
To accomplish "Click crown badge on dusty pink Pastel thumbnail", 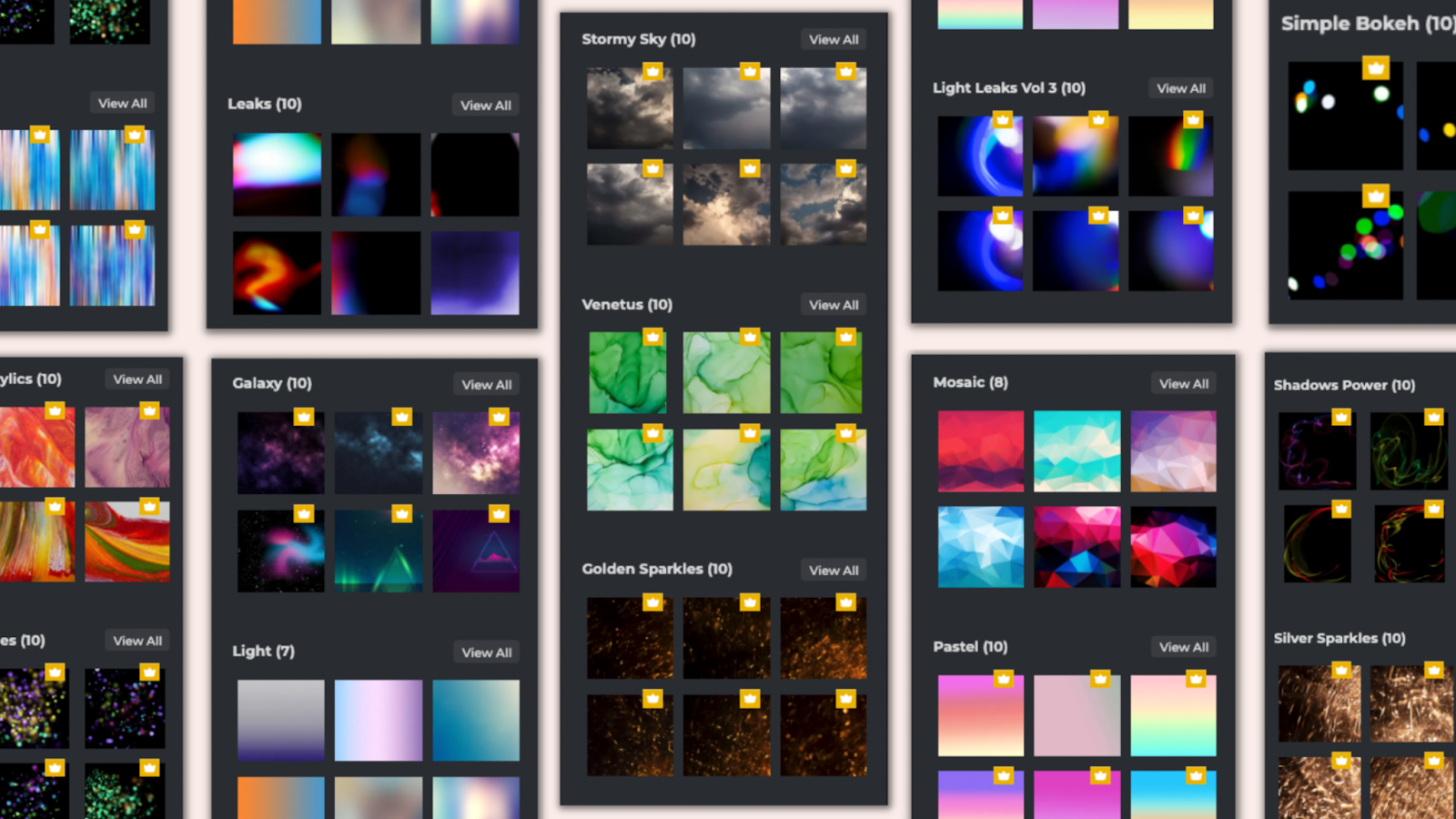I will pyautogui.click(x=1100, y=678).
